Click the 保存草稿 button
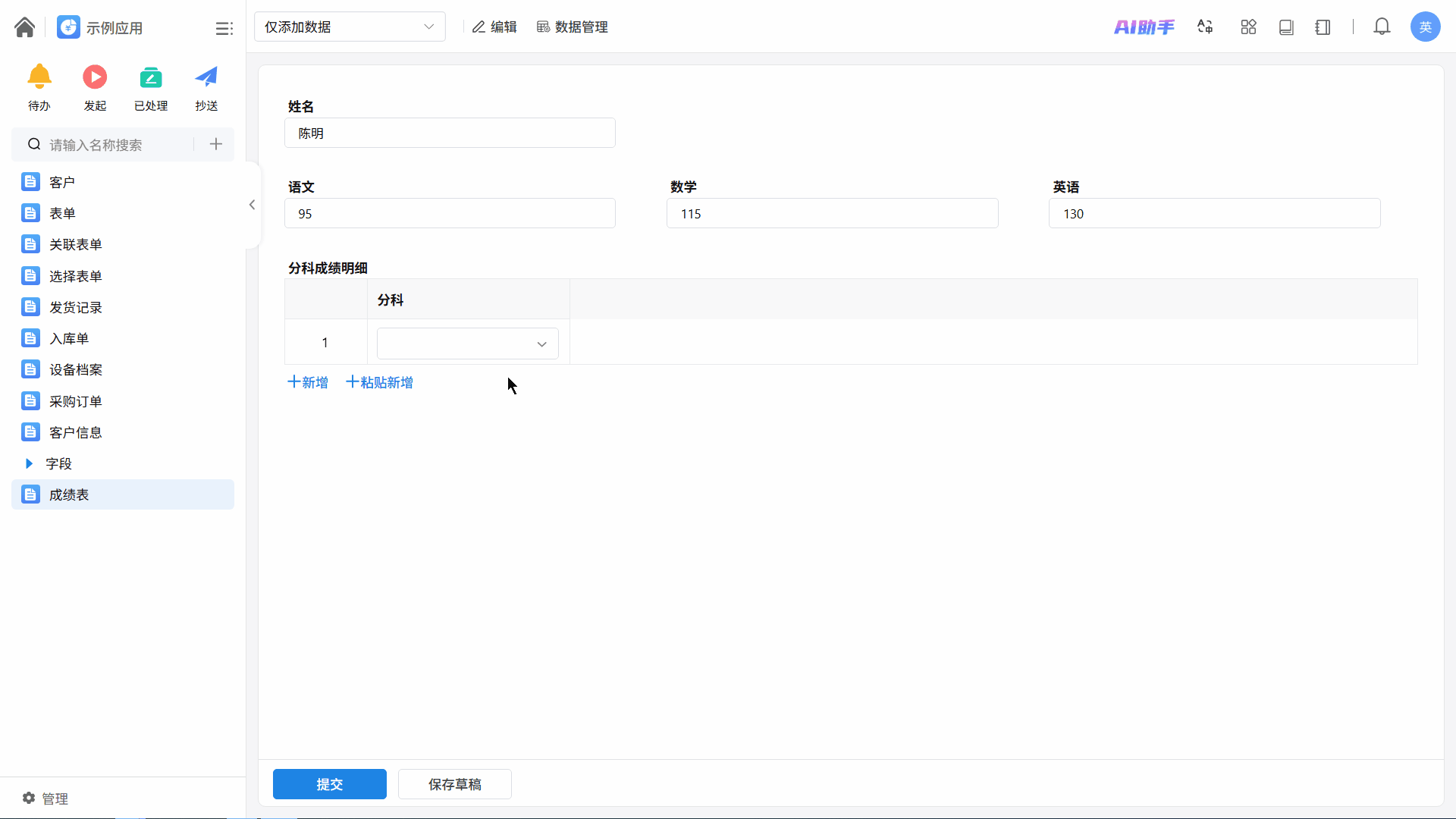 click(x=454, y=784)
